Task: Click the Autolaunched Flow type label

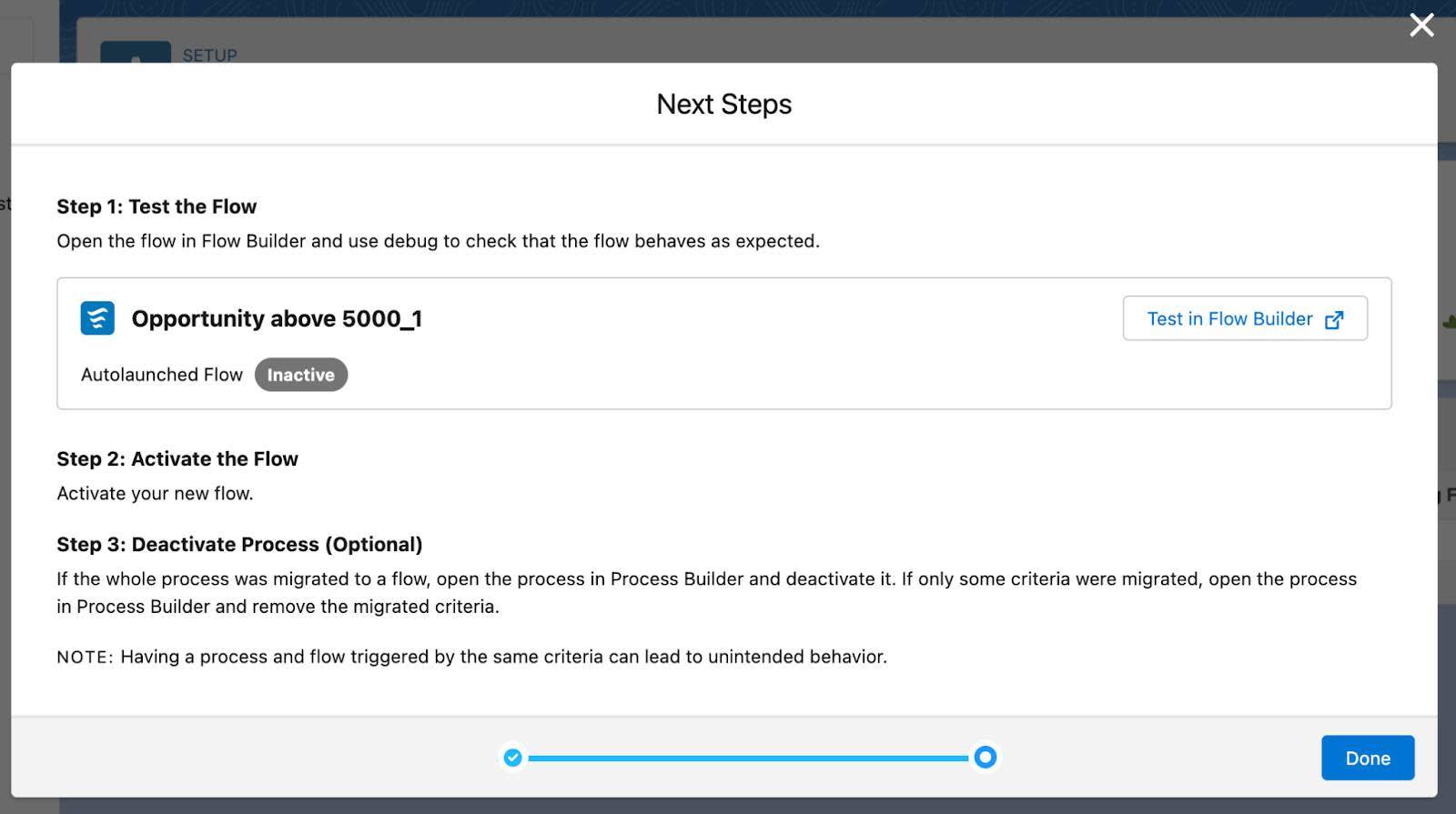Action: (162, 375)
